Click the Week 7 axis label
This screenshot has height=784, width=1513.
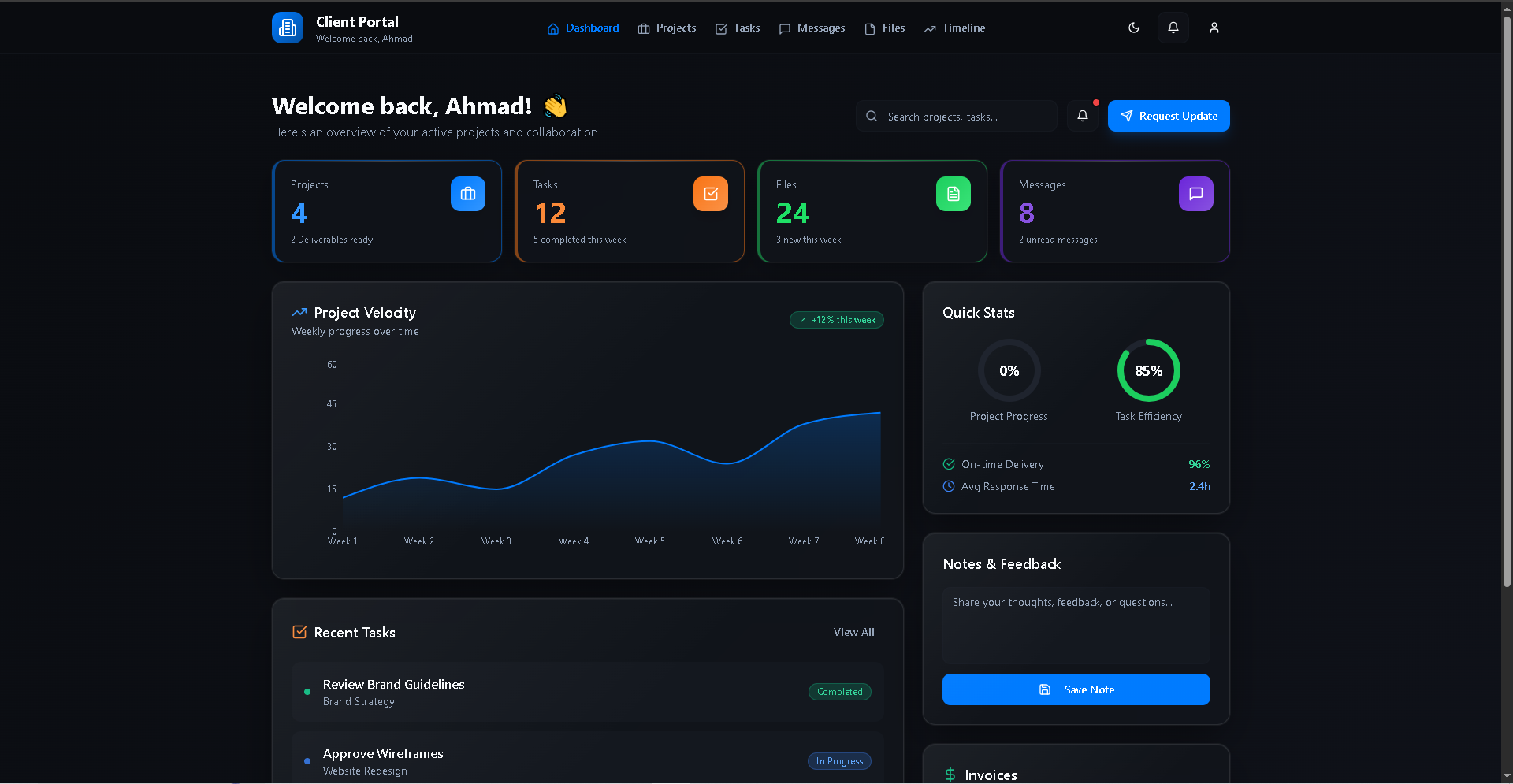[804, 541]
